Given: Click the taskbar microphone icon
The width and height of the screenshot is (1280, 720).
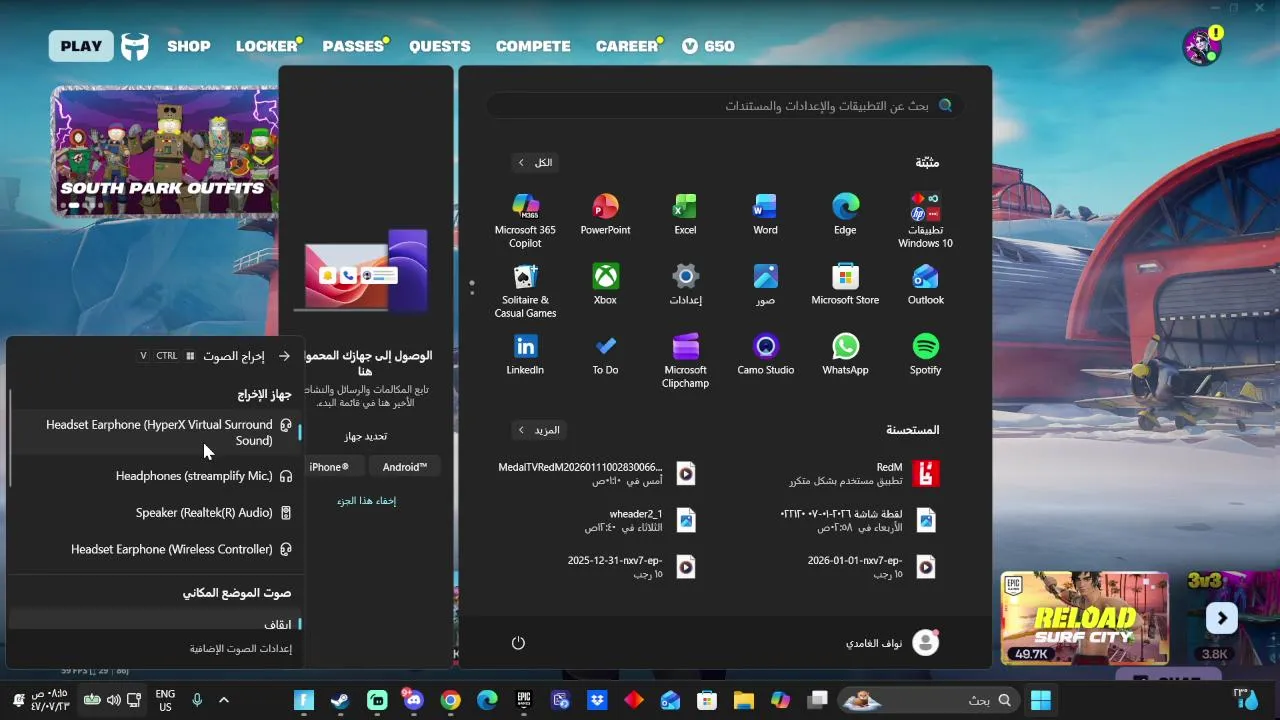Looking at the screenshot, I should (x=197, y=700).
